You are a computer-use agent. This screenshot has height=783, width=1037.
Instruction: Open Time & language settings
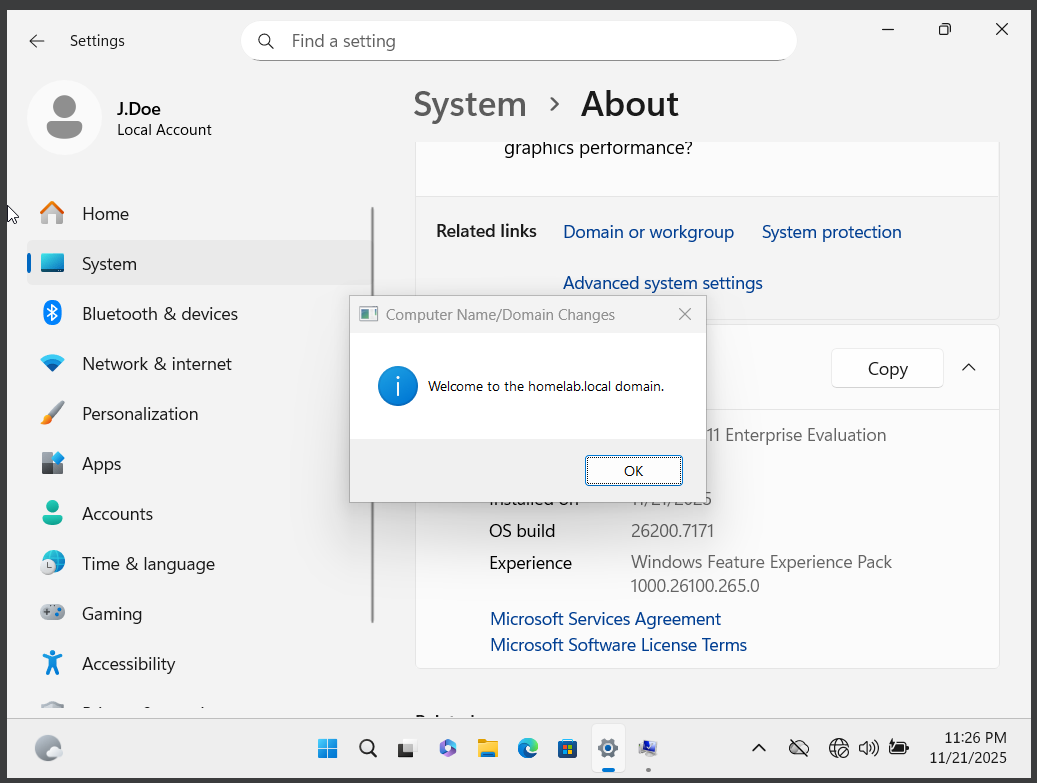tap(148, 564)
